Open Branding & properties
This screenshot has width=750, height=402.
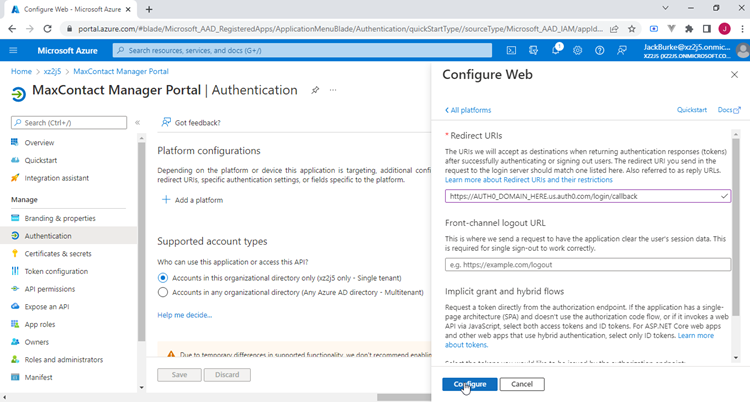60,218
